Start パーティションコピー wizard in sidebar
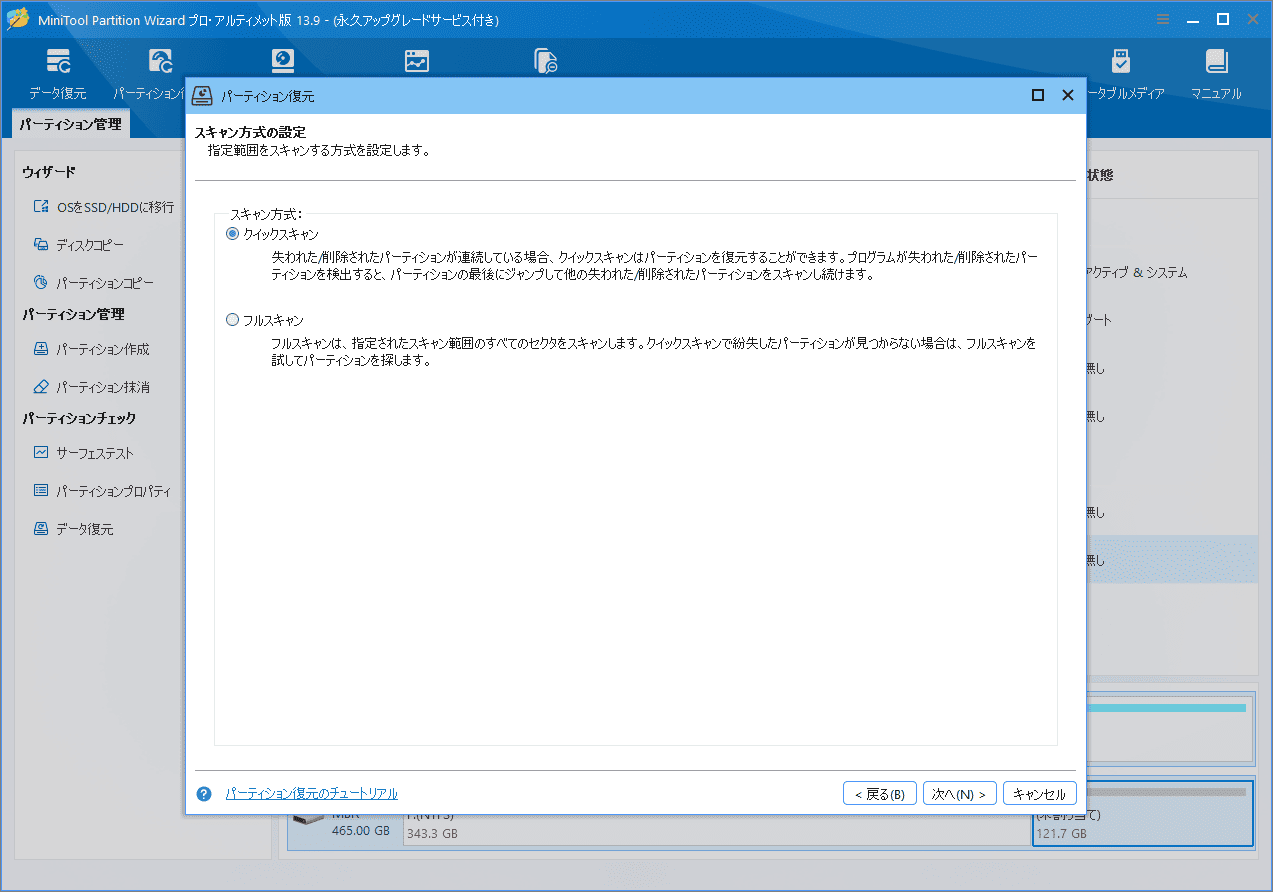Viewport: 1273px width, 892px height. pyautogui.click(x=93, y=283)
